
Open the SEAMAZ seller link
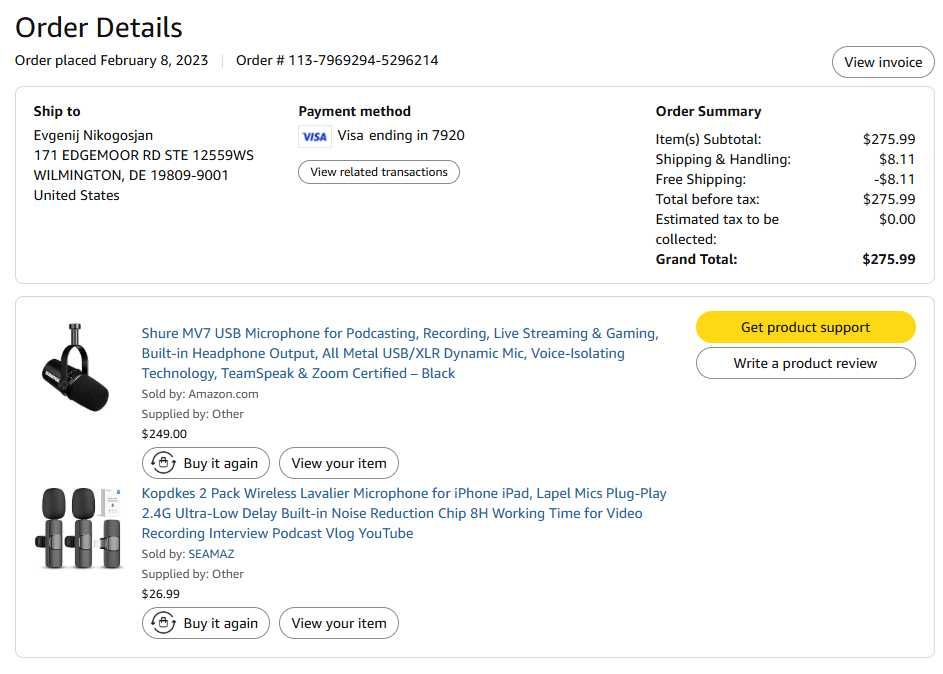click(x=211, y=554)
